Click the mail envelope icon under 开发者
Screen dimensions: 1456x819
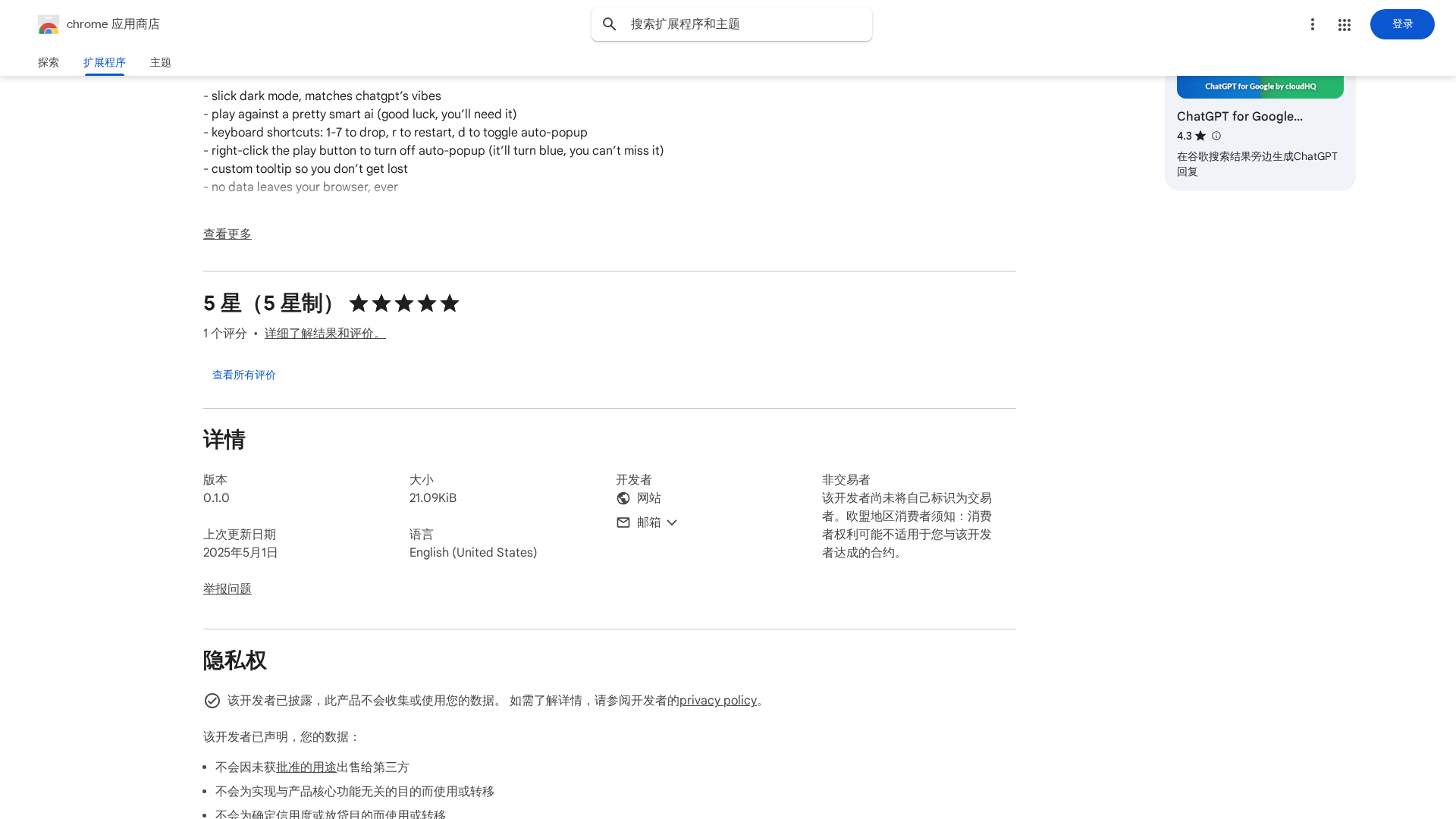(x=623, y=522)
